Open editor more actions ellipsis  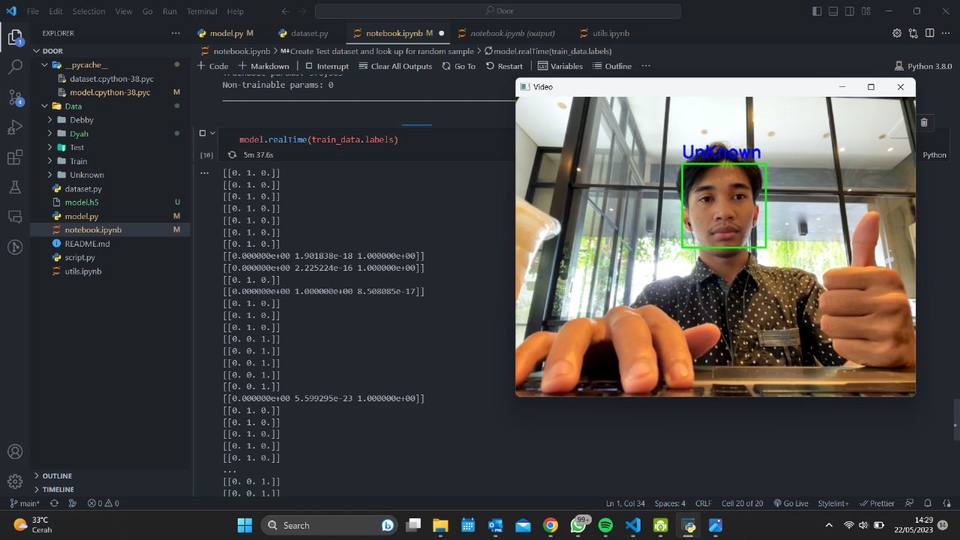[x=945, y=33]
